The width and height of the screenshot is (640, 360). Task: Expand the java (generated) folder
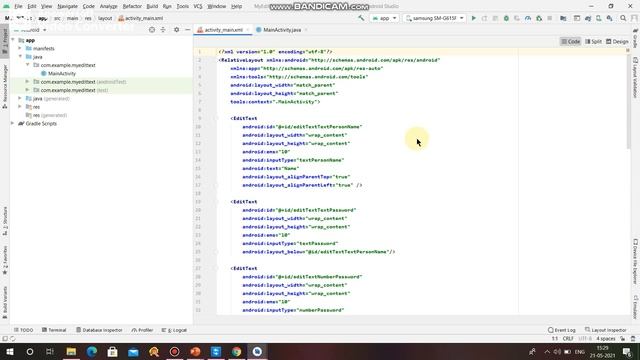[20, 98]
